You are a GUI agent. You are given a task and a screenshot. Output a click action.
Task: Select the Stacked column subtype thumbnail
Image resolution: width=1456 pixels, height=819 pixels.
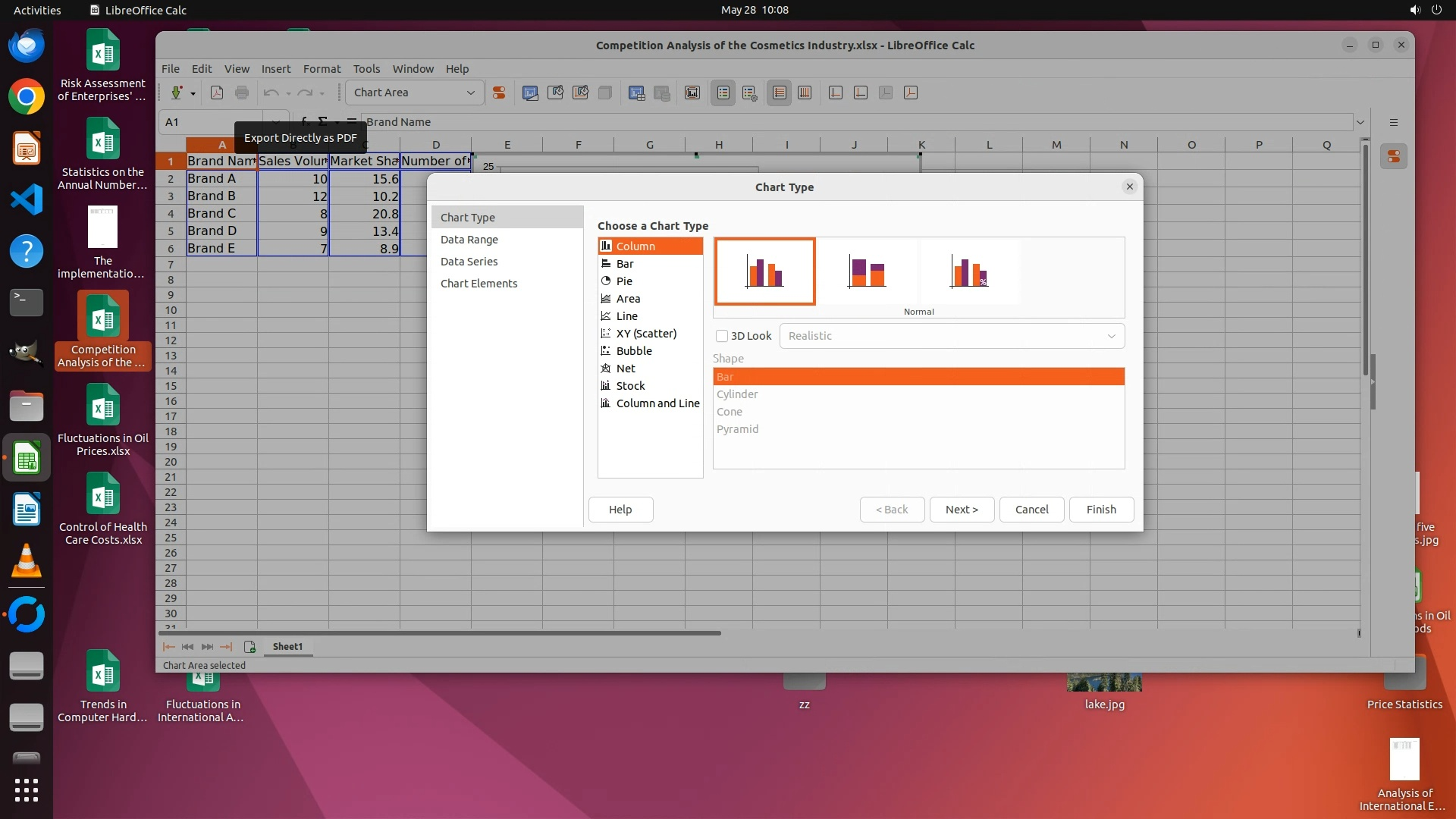pos(867,271)
